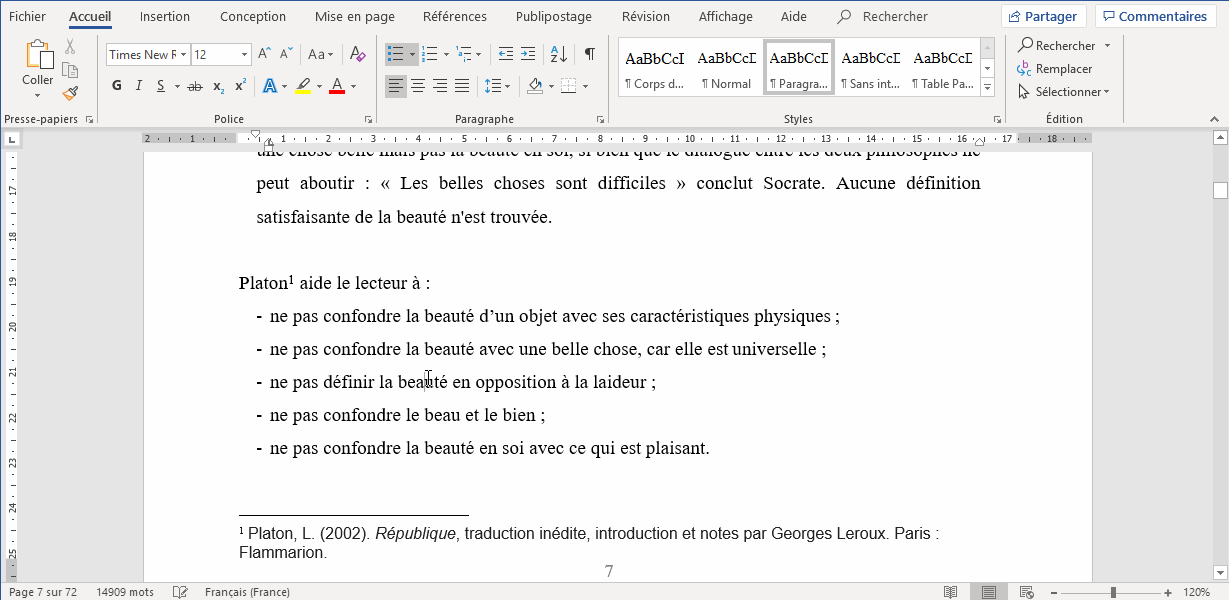Clear all formatting with the eraser icon

click(358, 54)
